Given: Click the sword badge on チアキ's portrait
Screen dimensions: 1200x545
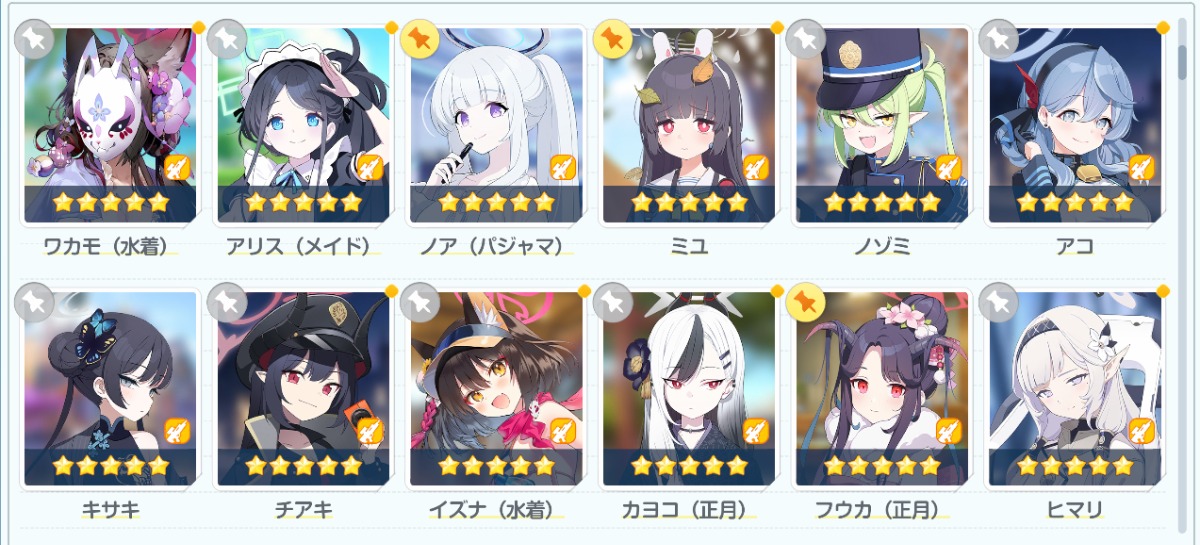Looking at the screenshot, I should (x=369, y=431).
